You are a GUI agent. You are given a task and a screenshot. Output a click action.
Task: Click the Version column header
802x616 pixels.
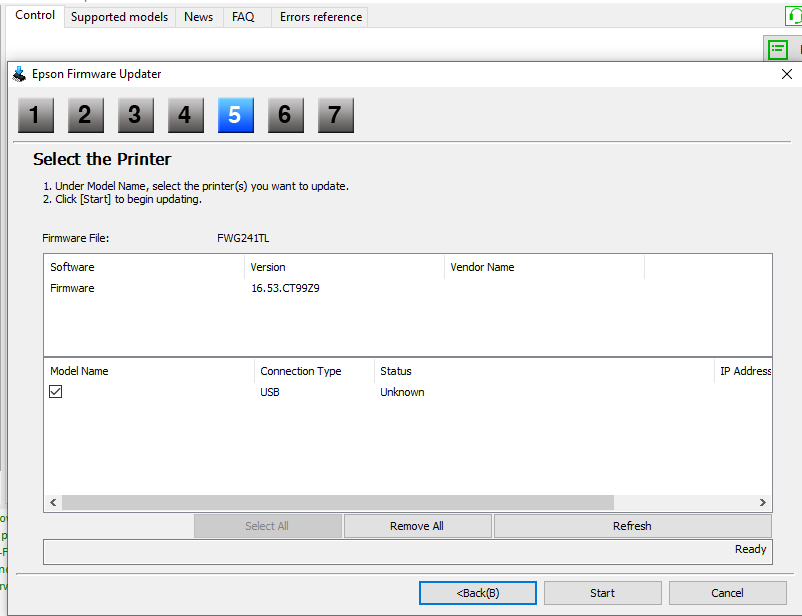click(x=344, y=267)
